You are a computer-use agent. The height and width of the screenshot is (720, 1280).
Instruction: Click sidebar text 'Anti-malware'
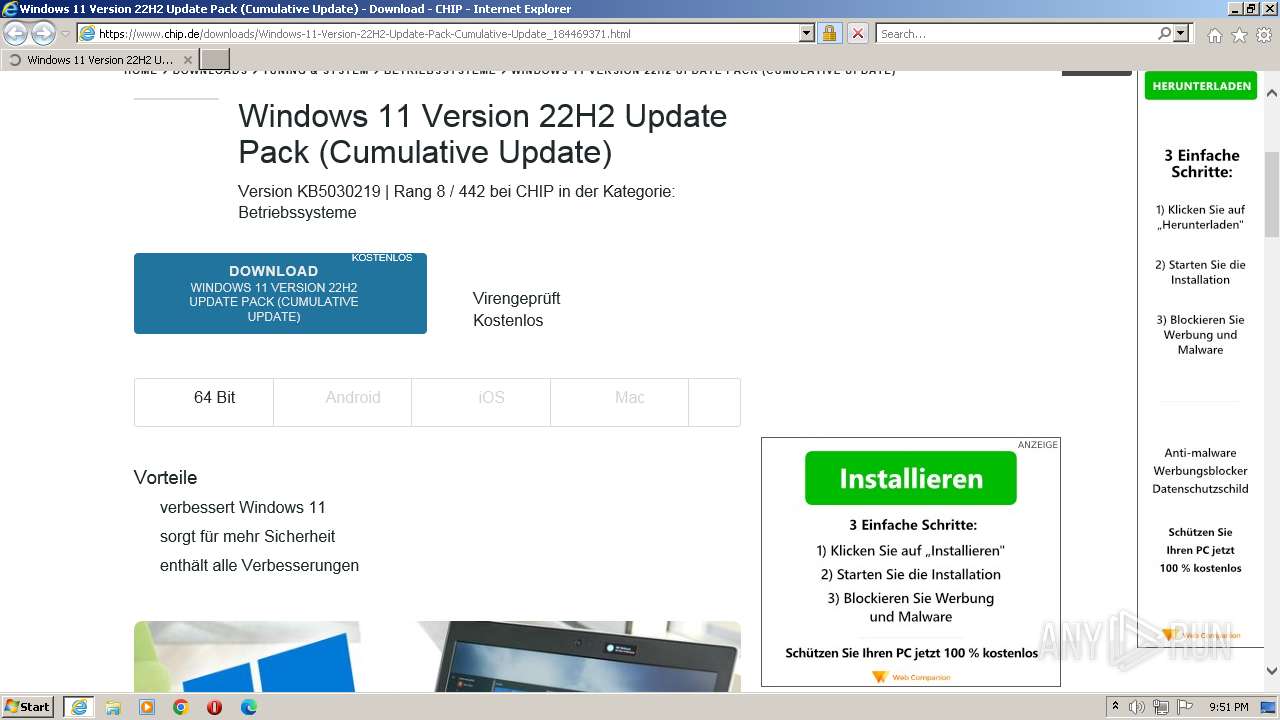1200,453
